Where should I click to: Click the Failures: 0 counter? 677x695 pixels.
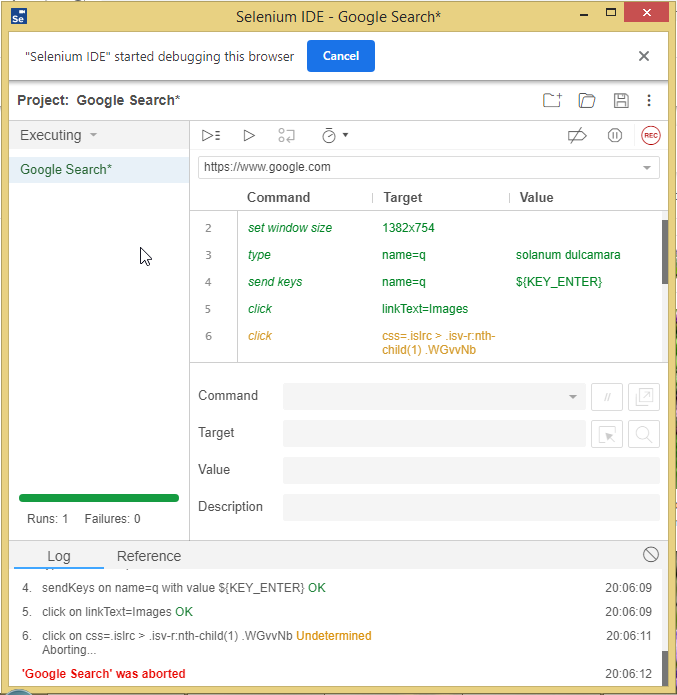coord(112,519)
